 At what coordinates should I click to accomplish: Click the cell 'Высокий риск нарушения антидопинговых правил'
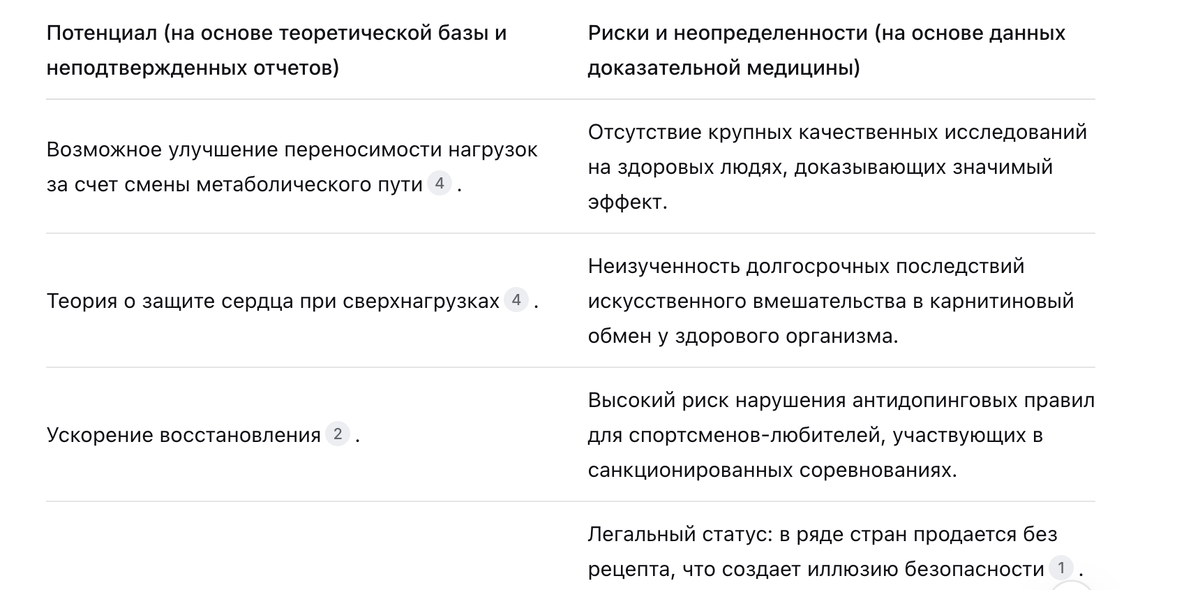coord(841,435)
